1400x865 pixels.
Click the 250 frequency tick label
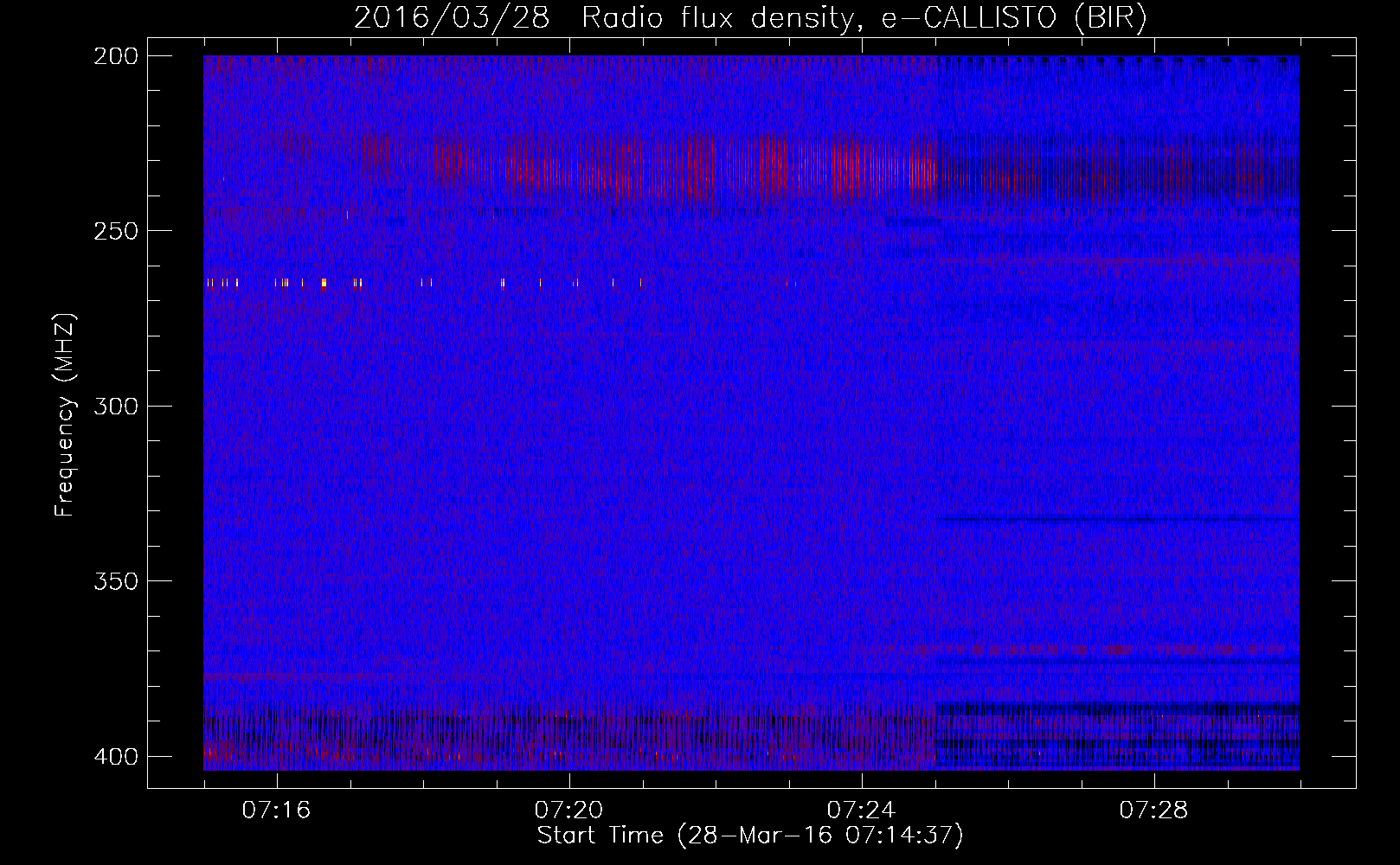pos(116,231)
